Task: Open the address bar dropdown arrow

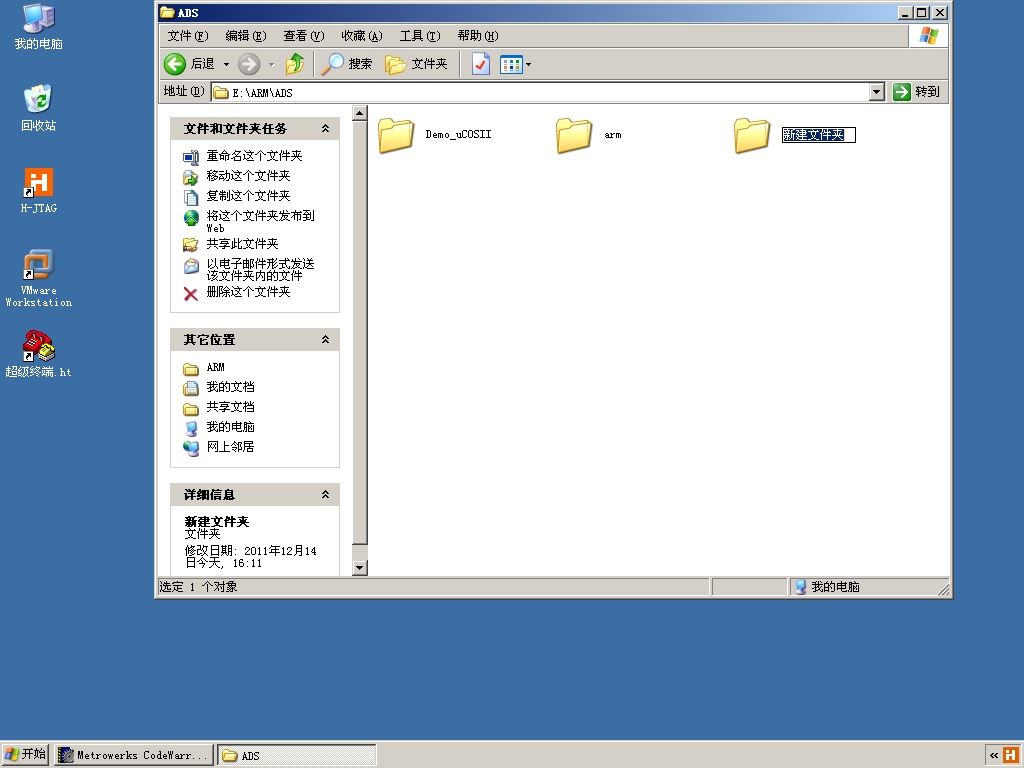Action: pyautogui.click(x=877, y=92)
